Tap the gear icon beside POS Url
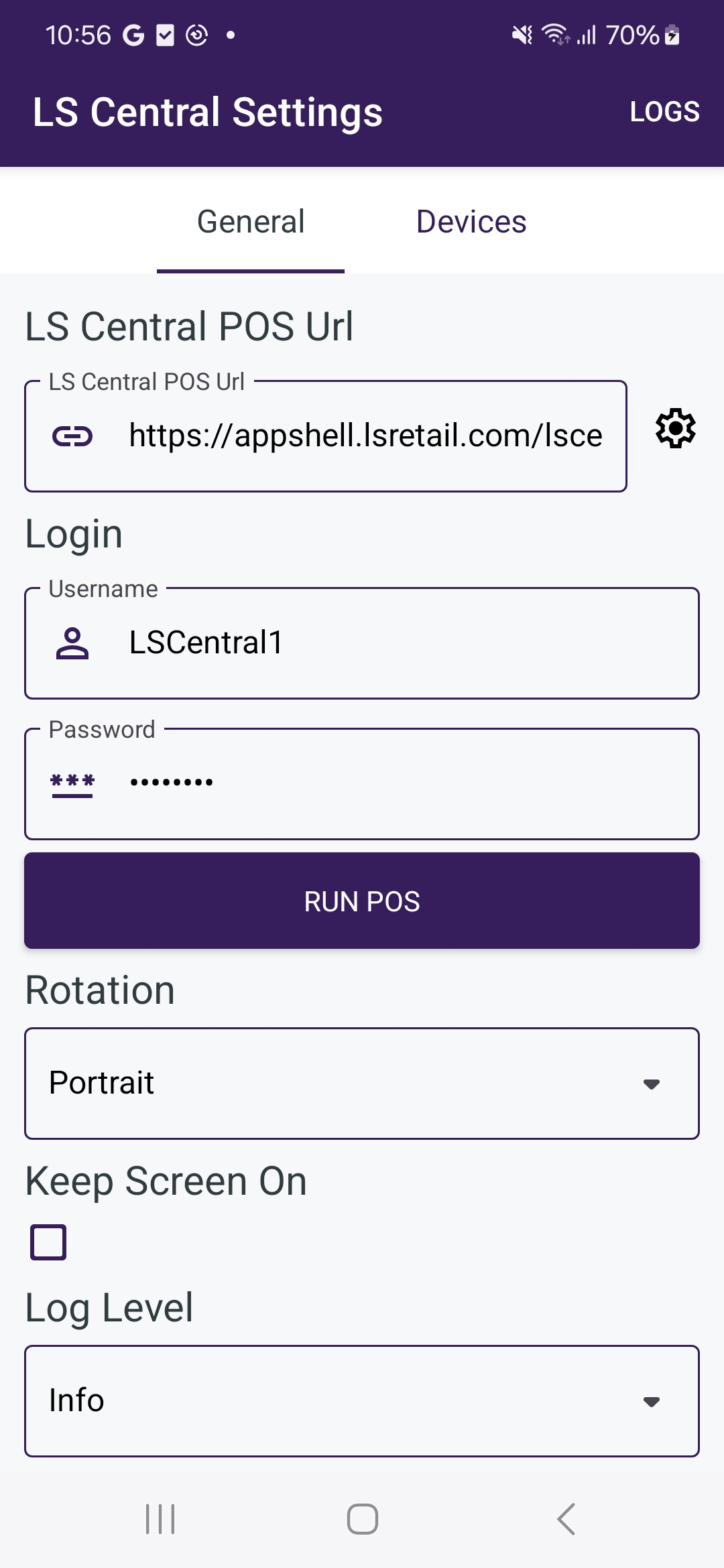This screenshot has width=724, height=1568. point(675,429)
